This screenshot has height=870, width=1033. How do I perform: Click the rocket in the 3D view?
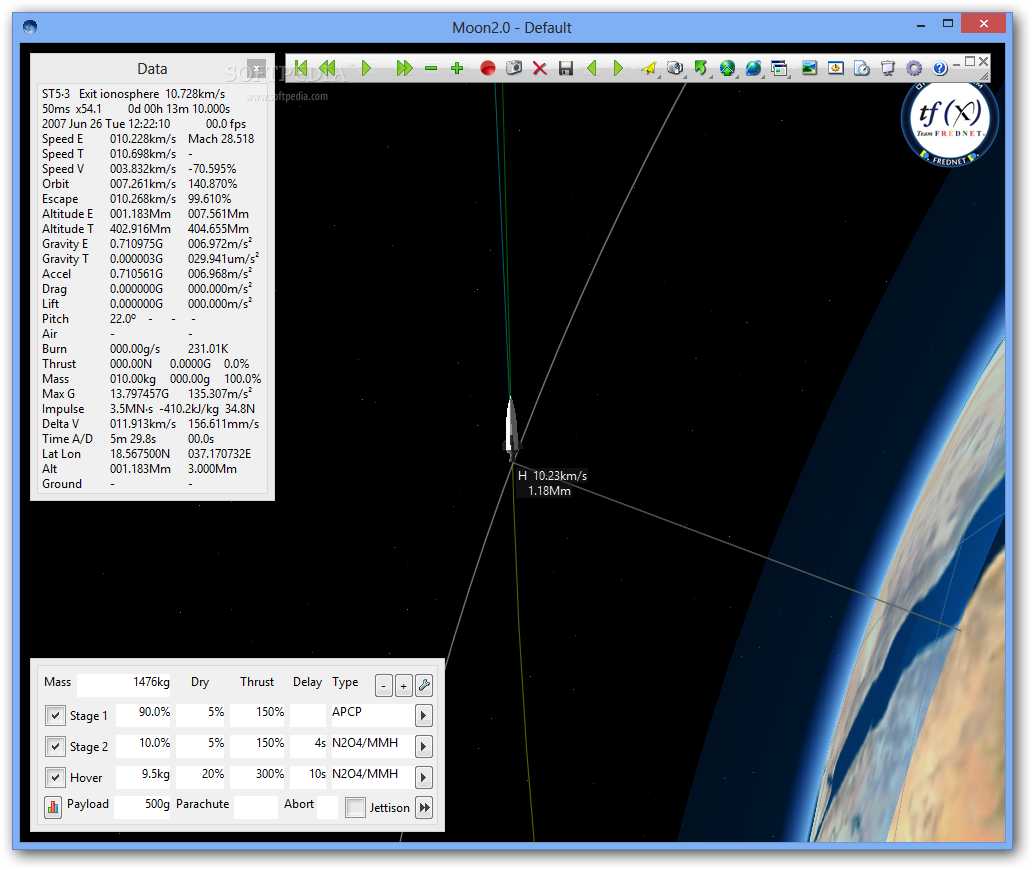(511, 428)
